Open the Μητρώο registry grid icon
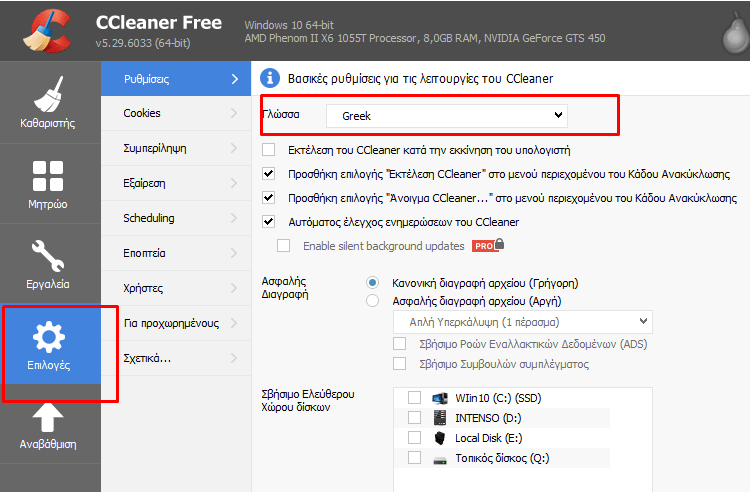The width and height of the screenshot is (750, 492). pos(48,176)
